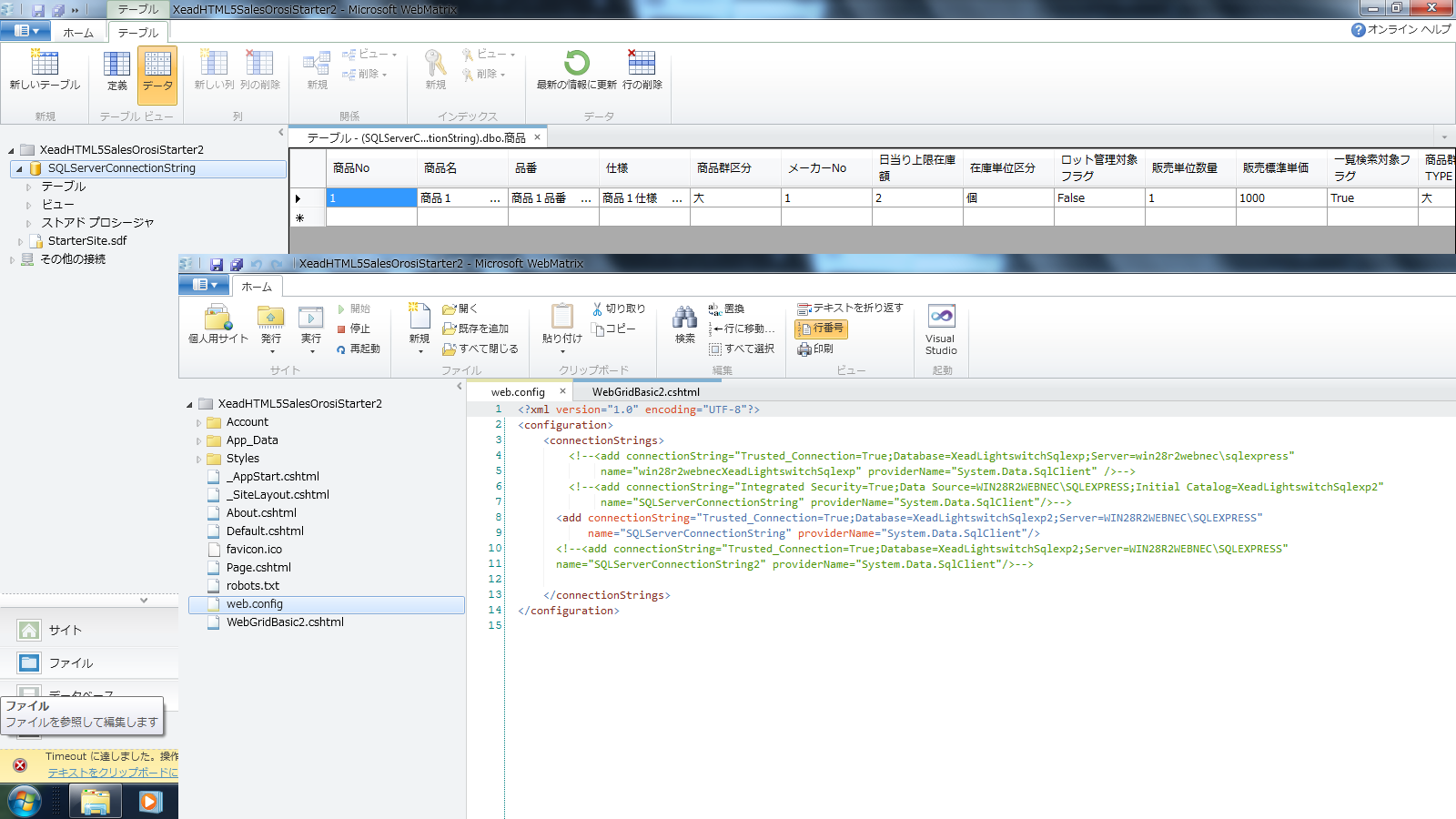
Task: Collapse XeadHTML5SalesOrosiStarter2 root in database tree
Action: click(x=11, y=150)
